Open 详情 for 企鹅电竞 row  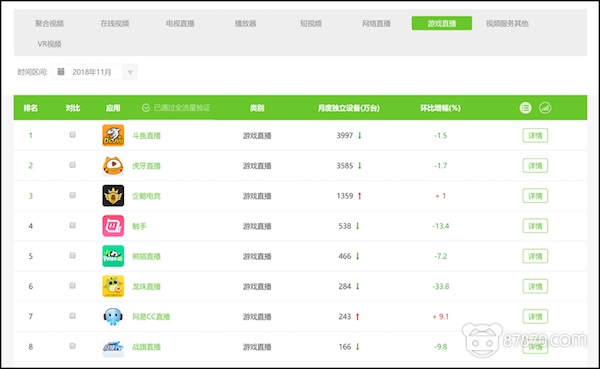(535, 196)
